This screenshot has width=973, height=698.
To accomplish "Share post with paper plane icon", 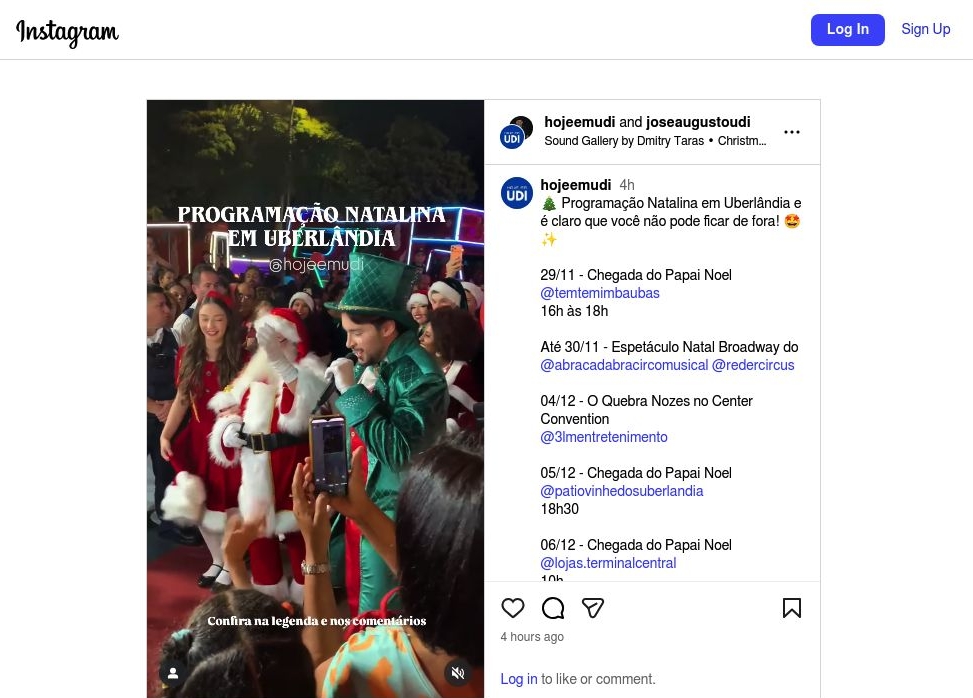I will coord(593,608).
